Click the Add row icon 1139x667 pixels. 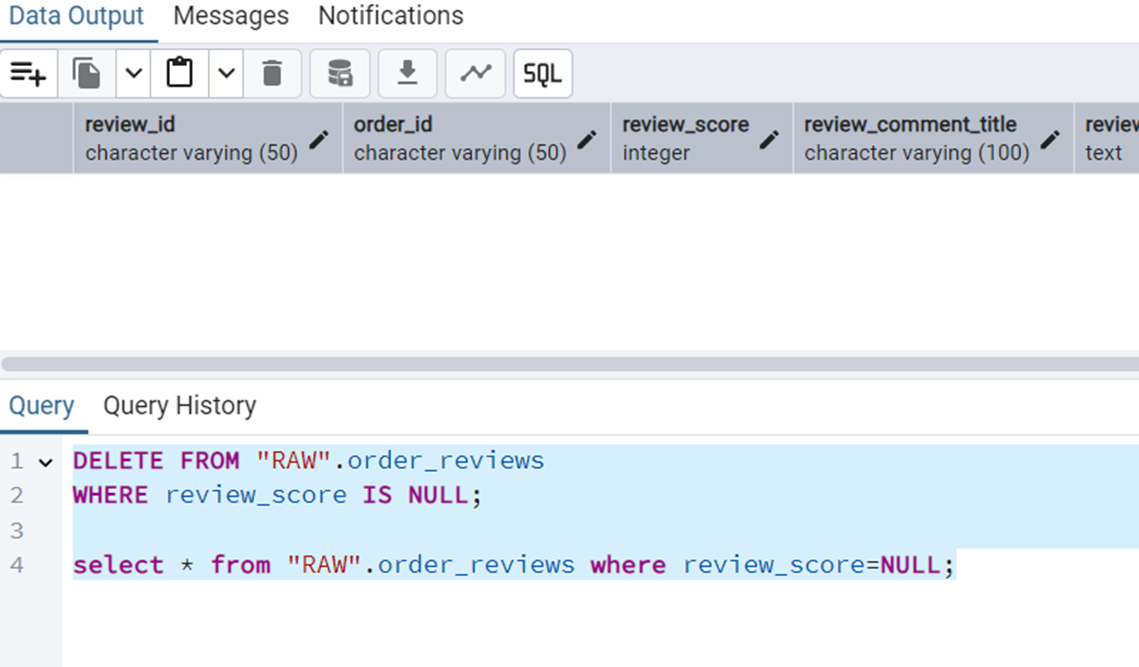[29, 74]
